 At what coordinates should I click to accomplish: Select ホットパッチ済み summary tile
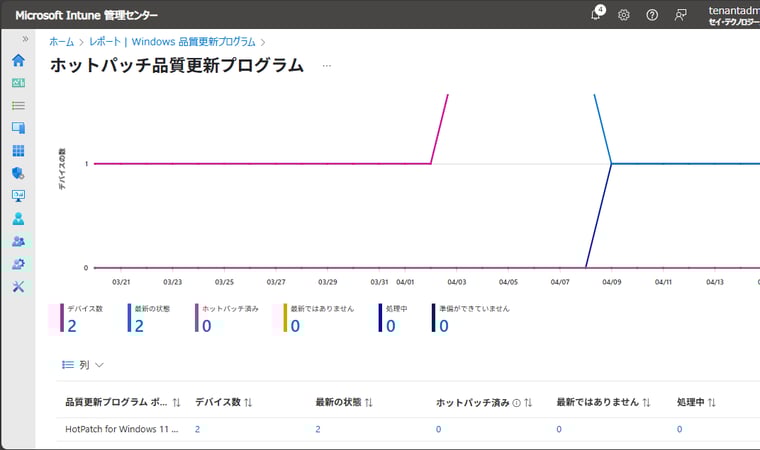[226, 319]
